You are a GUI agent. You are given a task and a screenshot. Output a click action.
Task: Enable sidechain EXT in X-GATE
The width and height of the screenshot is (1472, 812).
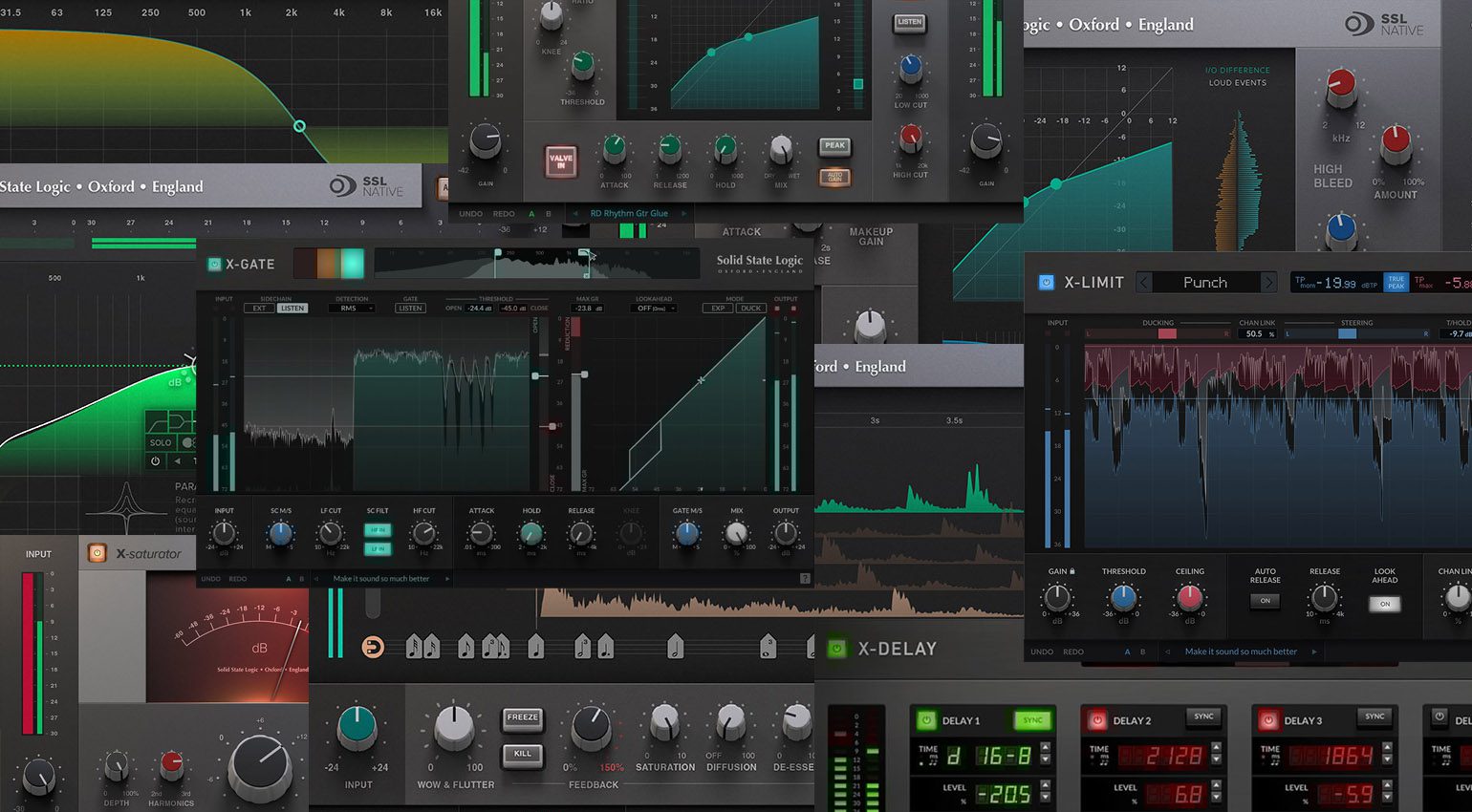259,309
